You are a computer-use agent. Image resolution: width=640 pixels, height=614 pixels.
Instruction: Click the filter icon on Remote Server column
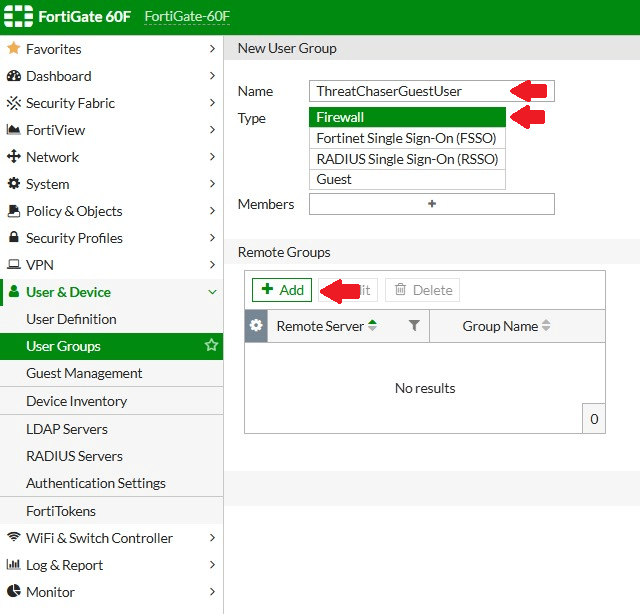pos(414,326)
